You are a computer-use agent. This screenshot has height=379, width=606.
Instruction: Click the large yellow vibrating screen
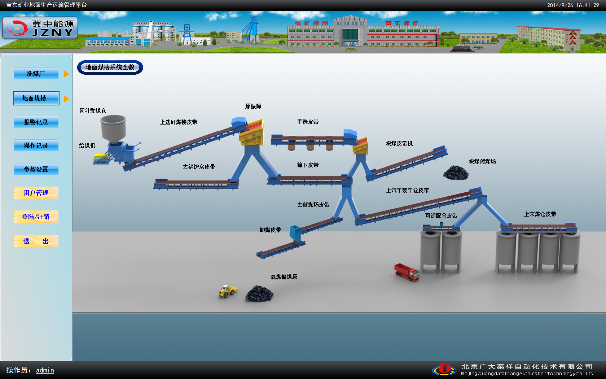click(252, 132)
